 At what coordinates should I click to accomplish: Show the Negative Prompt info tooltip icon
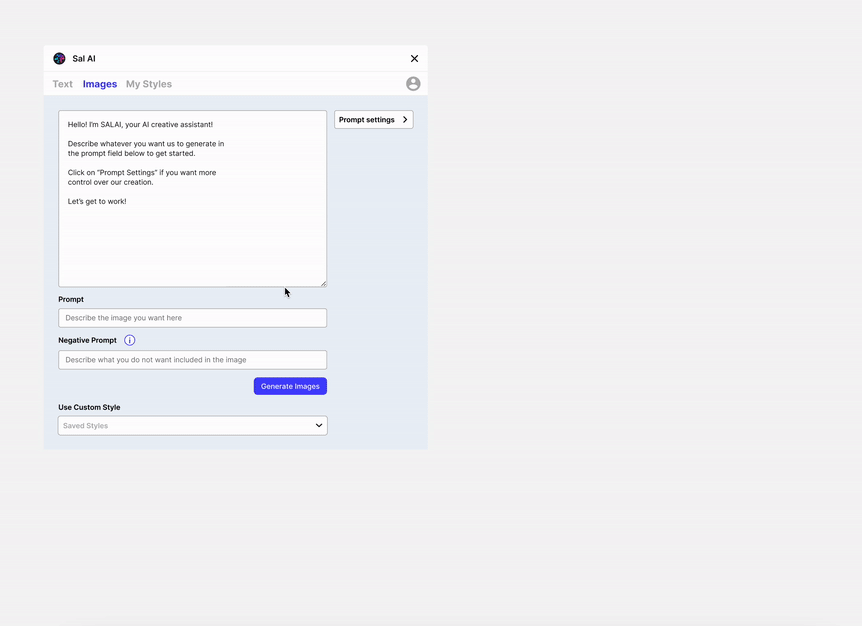pyautogui.click(x=130, y=340)
